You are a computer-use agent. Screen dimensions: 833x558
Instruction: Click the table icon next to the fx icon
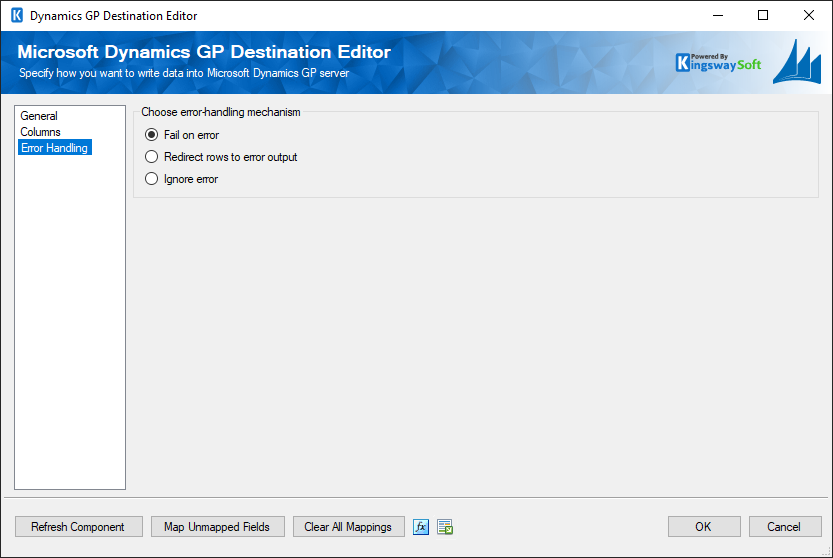[445, 527]
